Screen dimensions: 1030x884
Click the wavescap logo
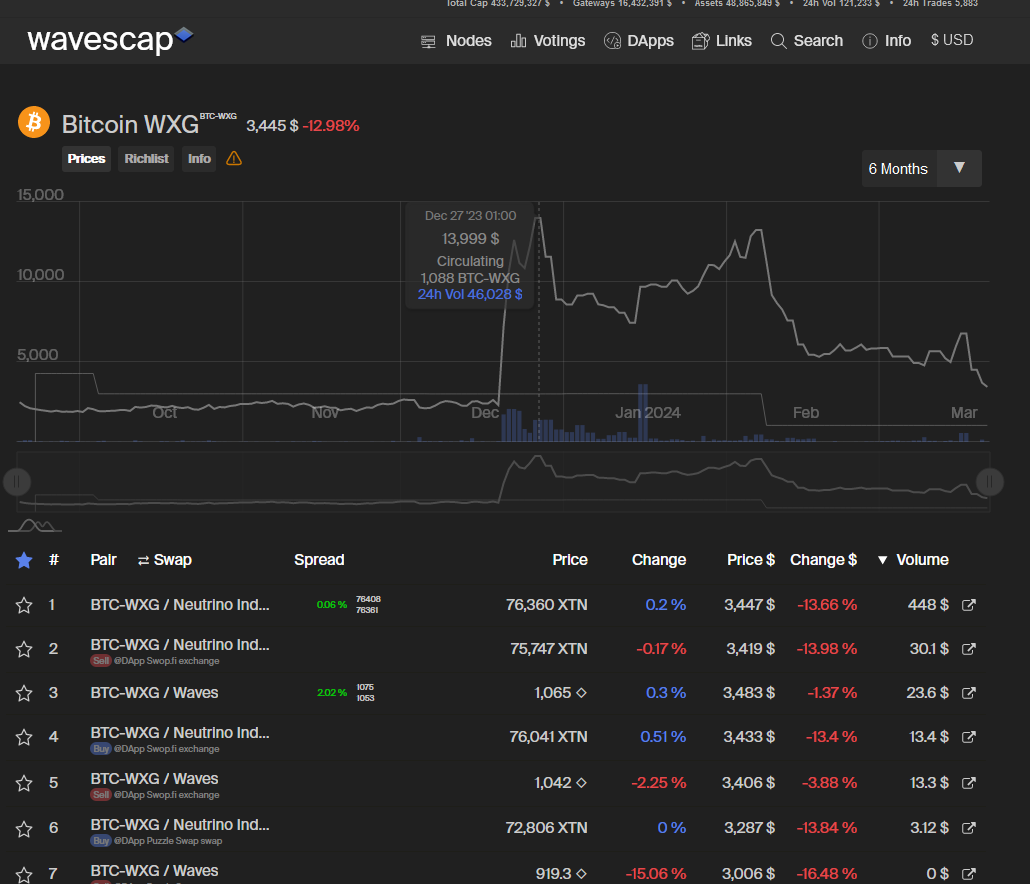pos(110,39)
